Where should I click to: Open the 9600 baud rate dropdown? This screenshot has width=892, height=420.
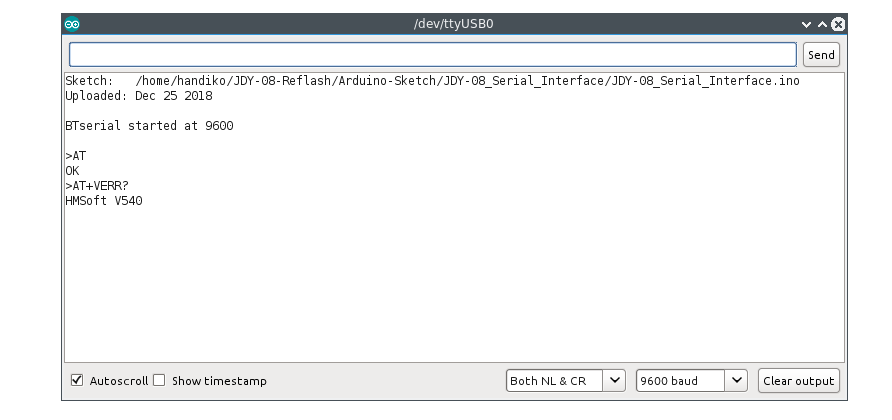click(691, 381)
